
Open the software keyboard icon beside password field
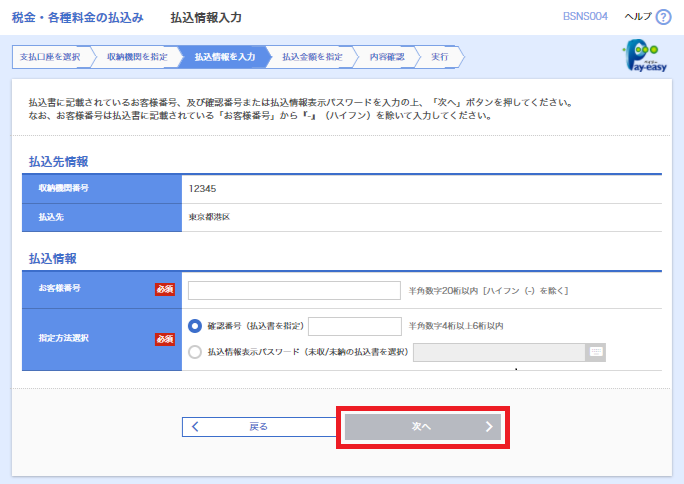tap(596, 351)
